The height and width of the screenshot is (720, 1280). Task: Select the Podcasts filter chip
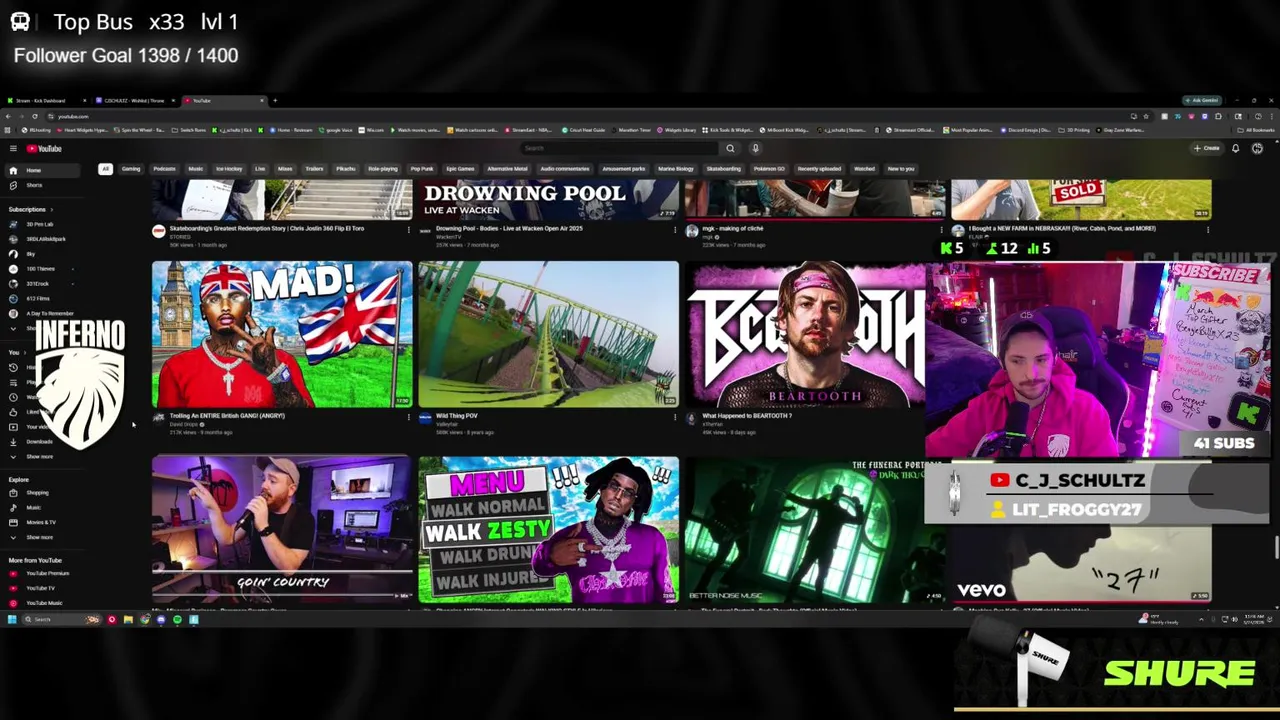click(x=164, y=169)
